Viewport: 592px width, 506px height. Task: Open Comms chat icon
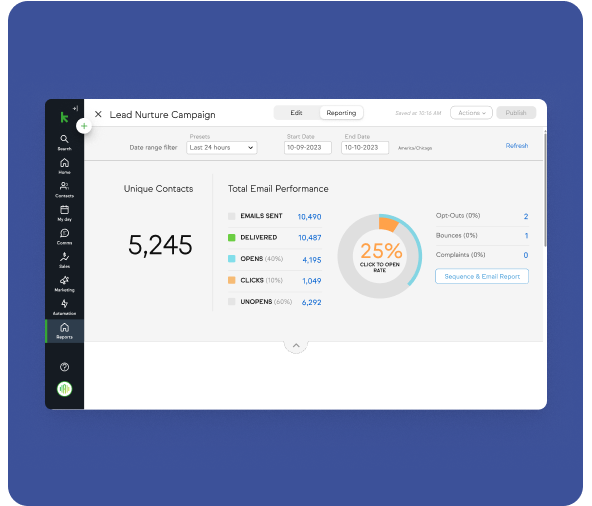65,237
